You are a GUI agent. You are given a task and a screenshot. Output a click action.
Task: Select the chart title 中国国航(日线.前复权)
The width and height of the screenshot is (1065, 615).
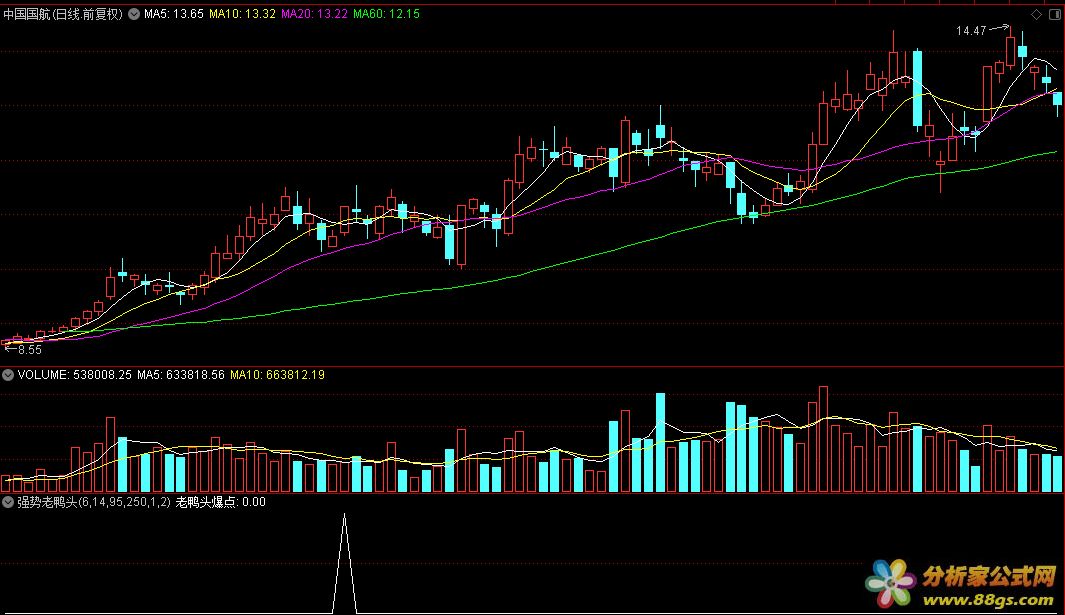point(63,14)
